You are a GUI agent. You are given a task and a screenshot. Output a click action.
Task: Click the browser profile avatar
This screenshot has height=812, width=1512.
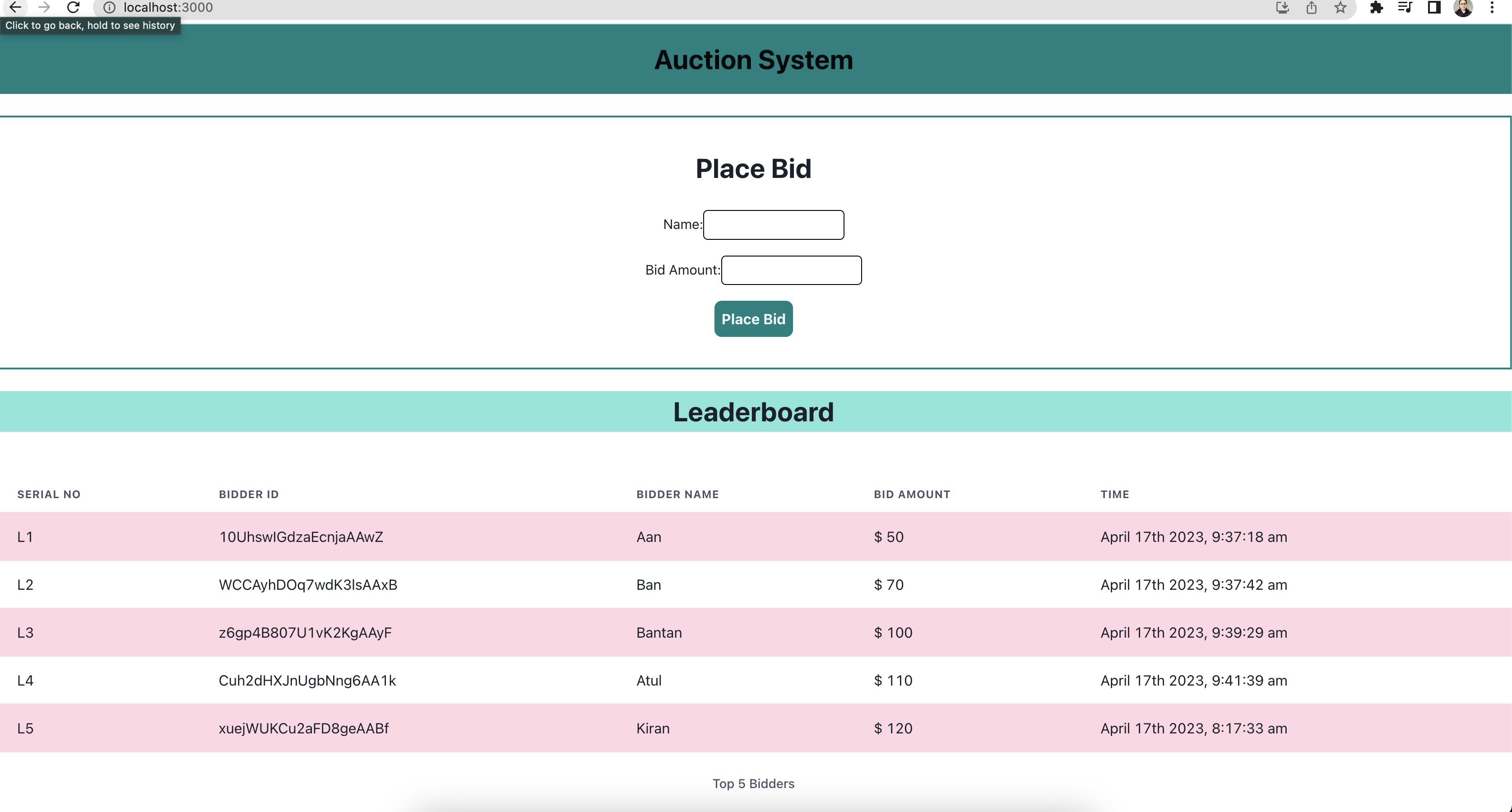(x=1463, y=8)
